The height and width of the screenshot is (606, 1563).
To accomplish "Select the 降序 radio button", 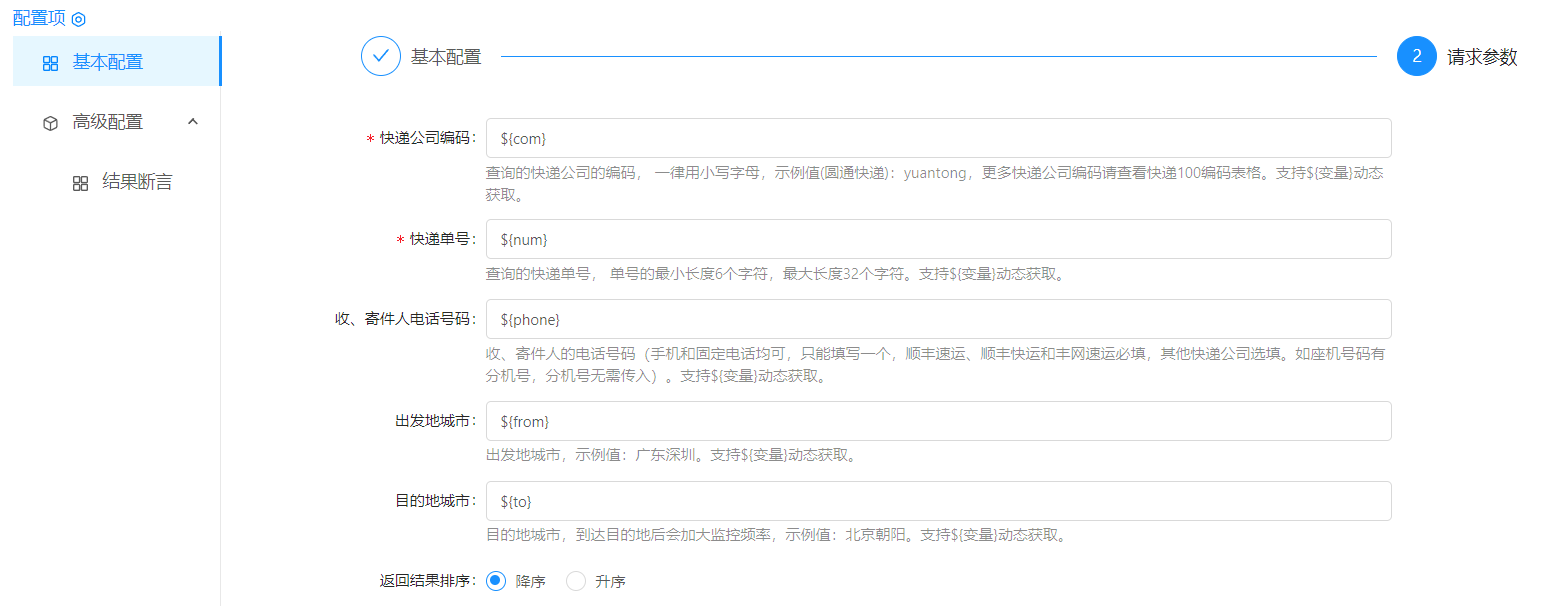I will (x=496, y=581).
